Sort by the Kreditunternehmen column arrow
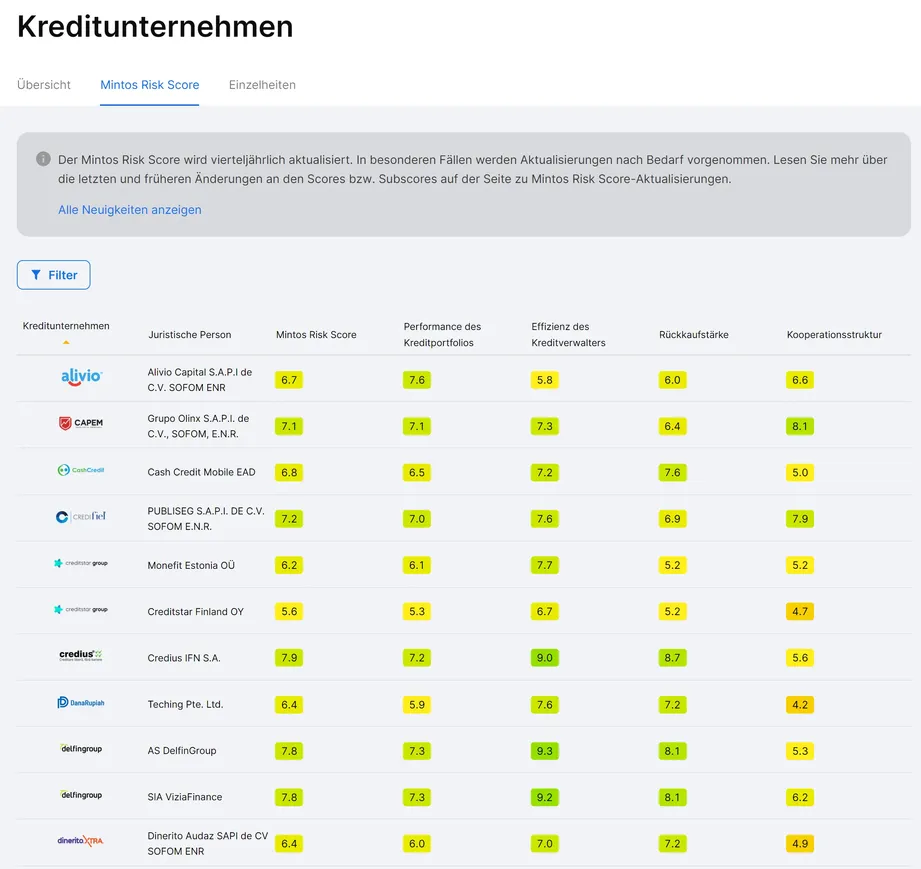The width and height of the screenshot is (921, 869). (x=66, y=342)
